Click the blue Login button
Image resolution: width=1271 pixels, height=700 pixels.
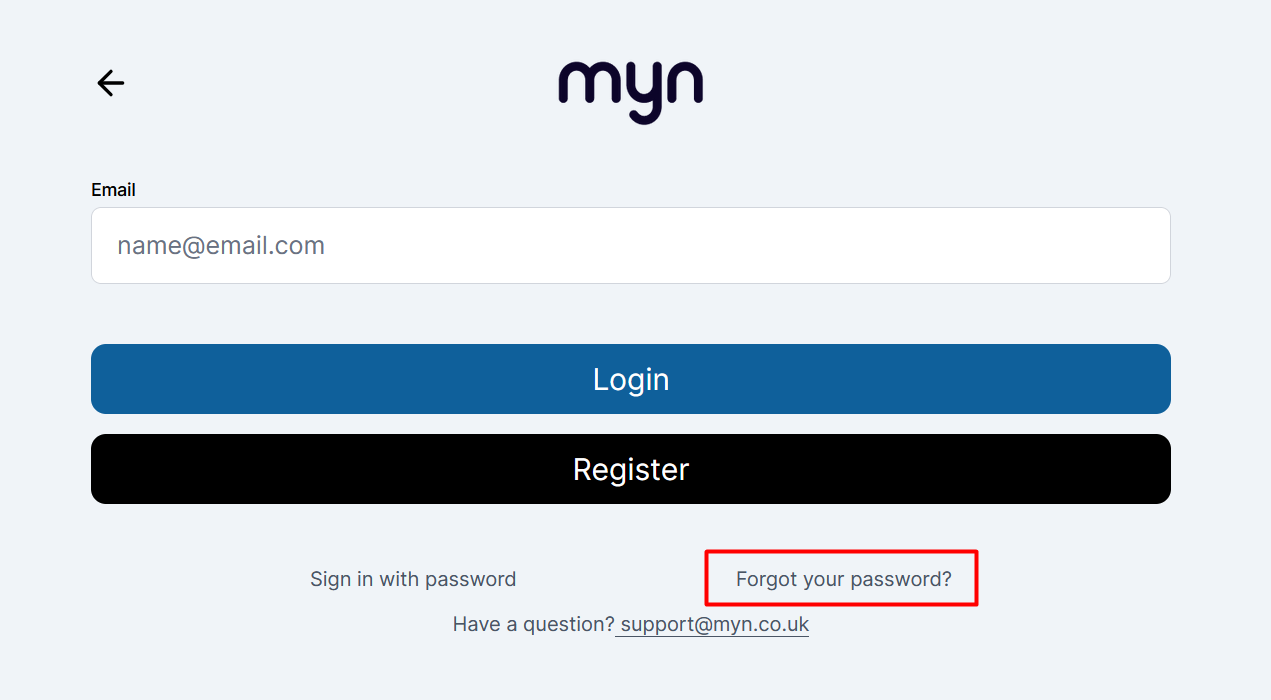tap(631, 379)
